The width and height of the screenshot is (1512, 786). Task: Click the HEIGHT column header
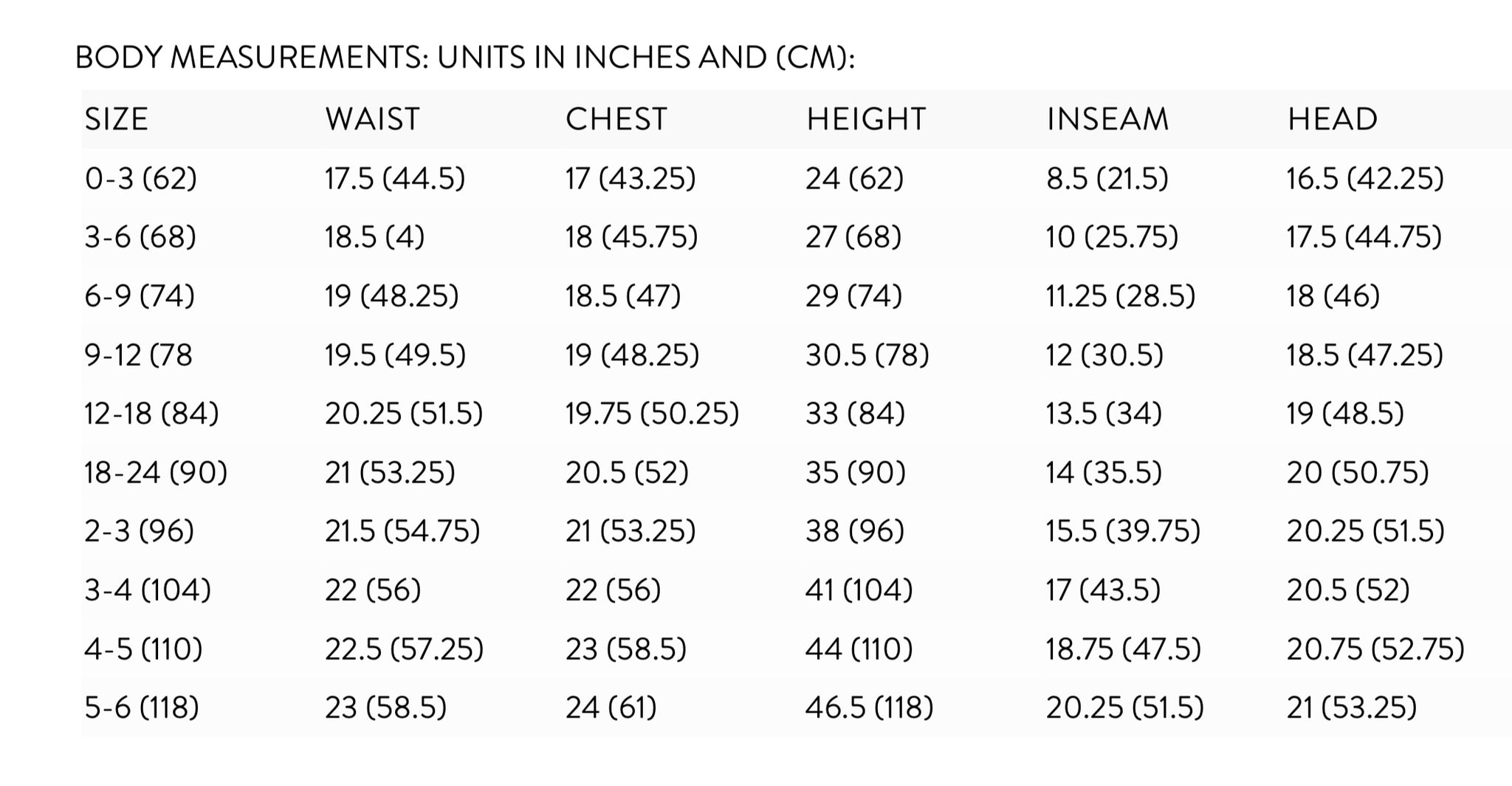click(865, 119)
